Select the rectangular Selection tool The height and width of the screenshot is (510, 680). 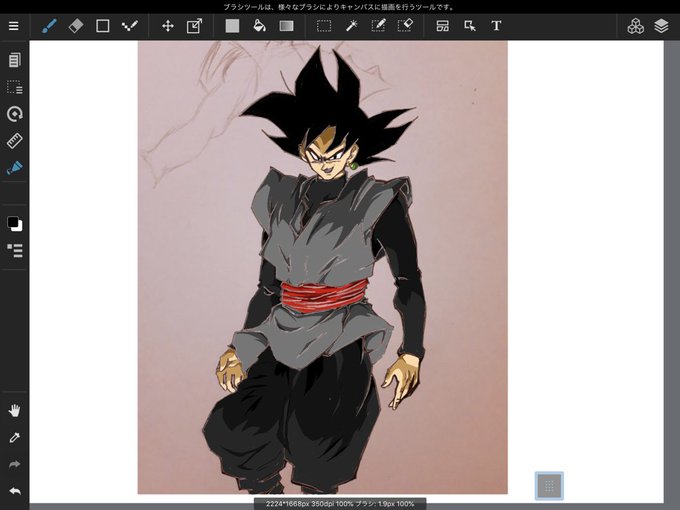pyautogui.click(x=324, y=26)
